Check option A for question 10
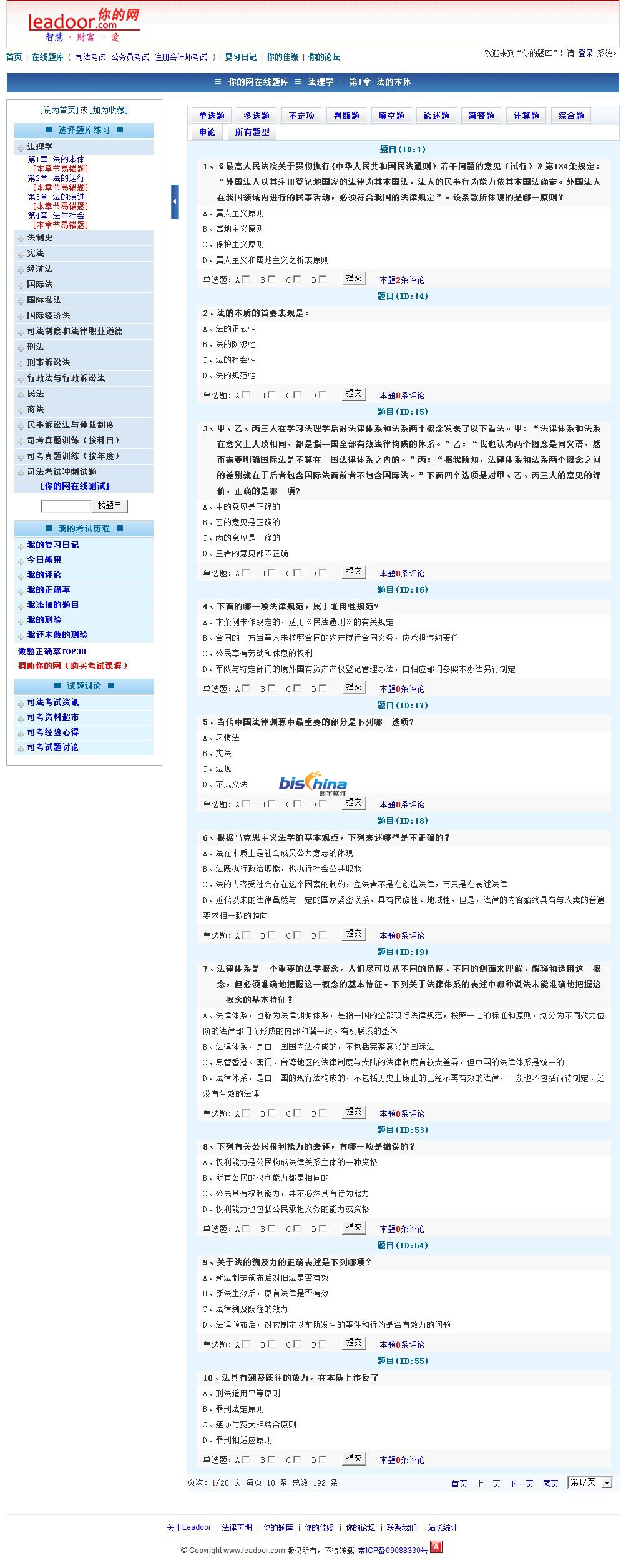This screenshot has height=1568, width=626. 246,1459
